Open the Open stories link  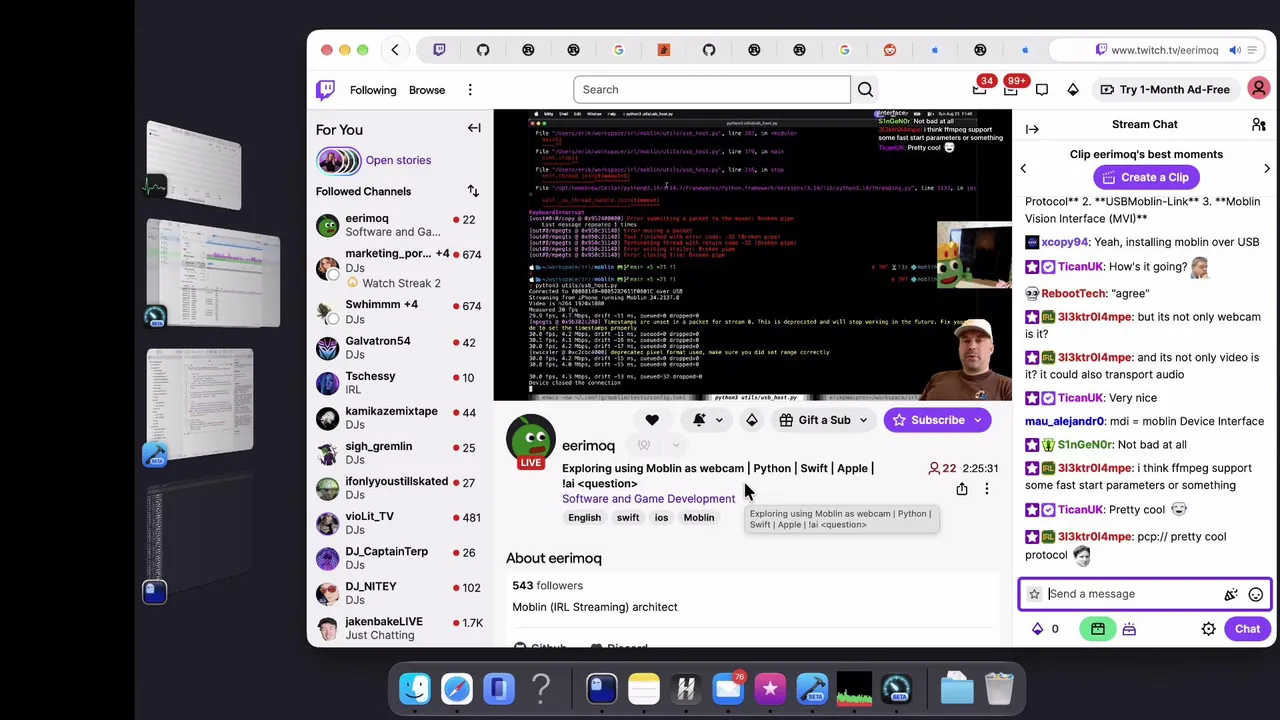[x=398, y=160]
